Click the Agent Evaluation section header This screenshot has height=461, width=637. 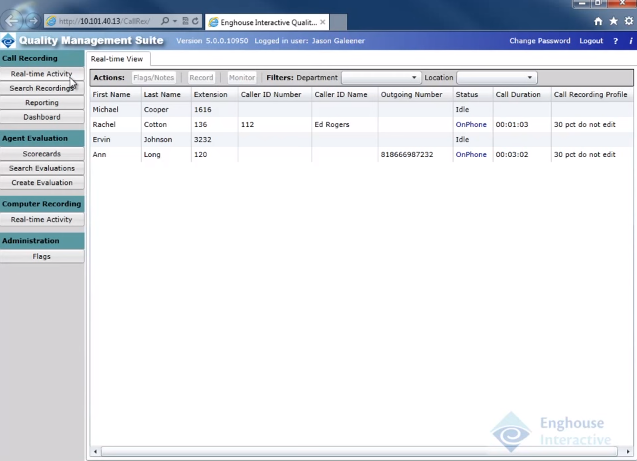point(42,138)
